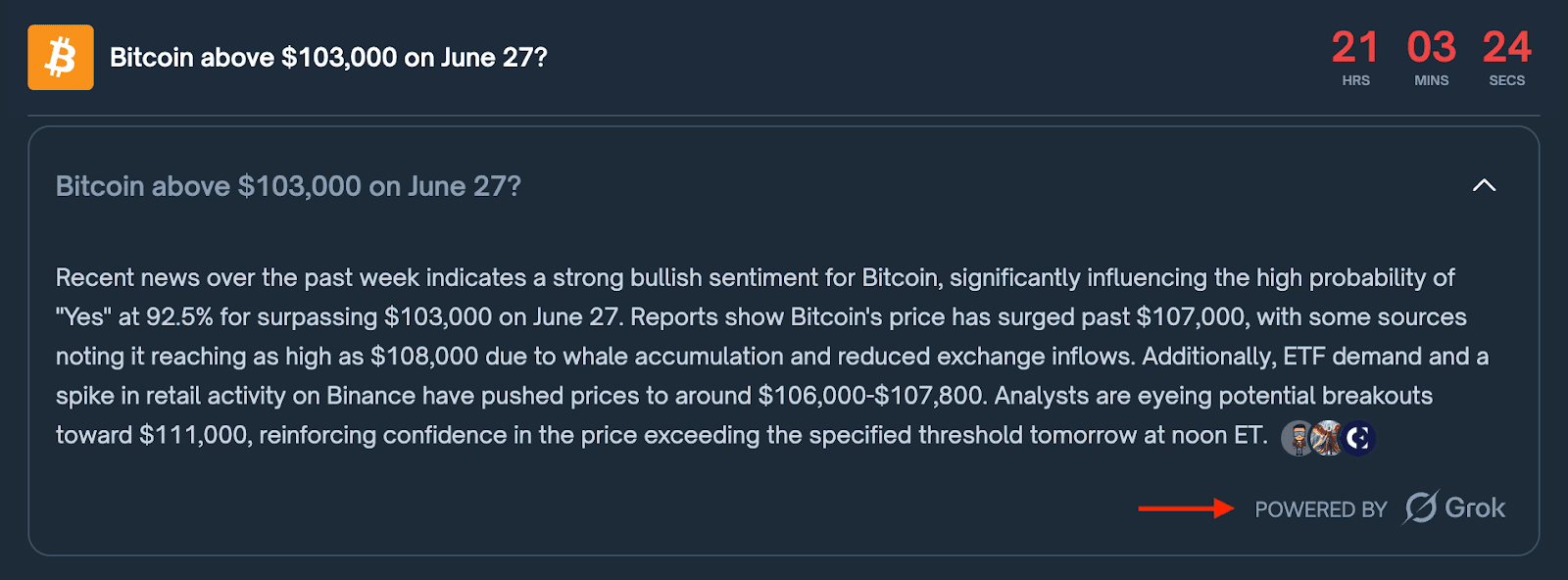Click the $111,000 price target in summary
Screen dimensions: 1568x580
pyautogui.click(x=194, y=435)
